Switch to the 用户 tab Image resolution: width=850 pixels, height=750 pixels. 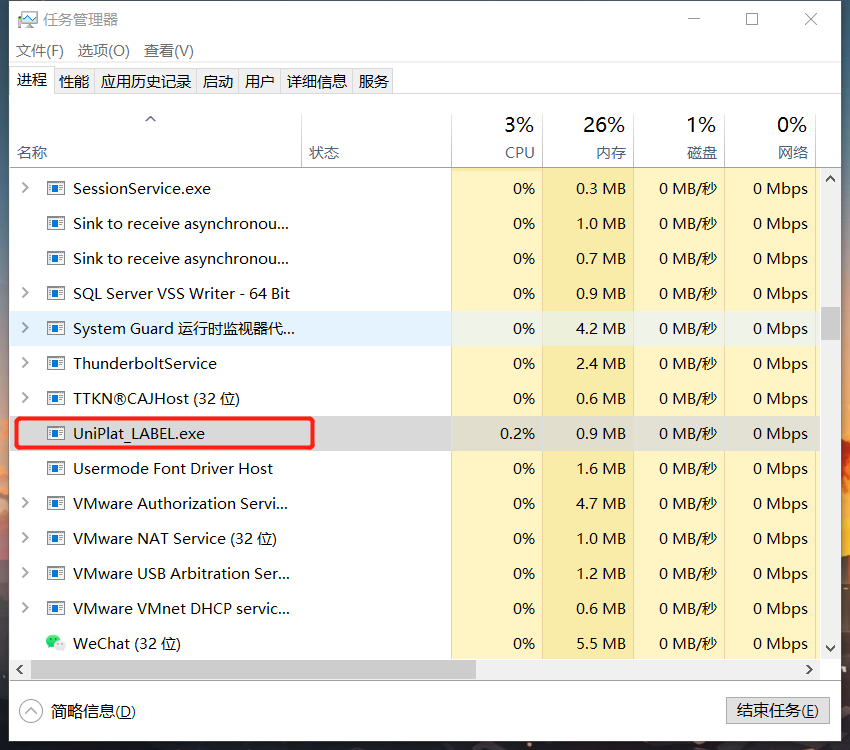(x=260, y=81)
